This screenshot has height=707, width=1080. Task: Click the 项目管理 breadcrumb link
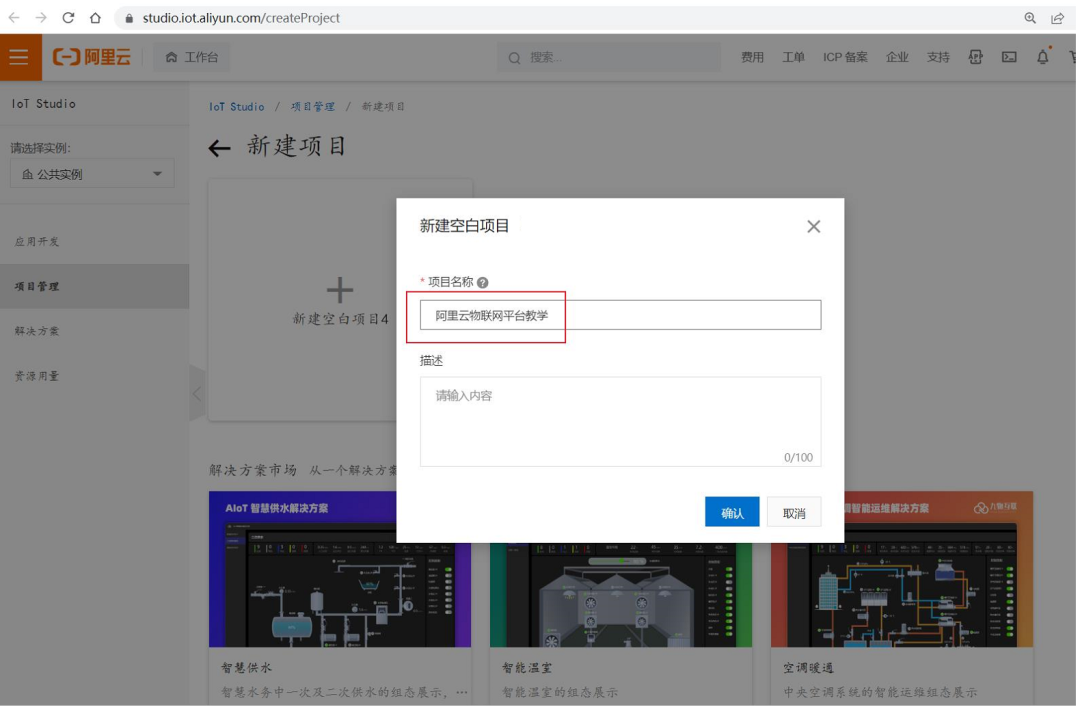(313, 107)
